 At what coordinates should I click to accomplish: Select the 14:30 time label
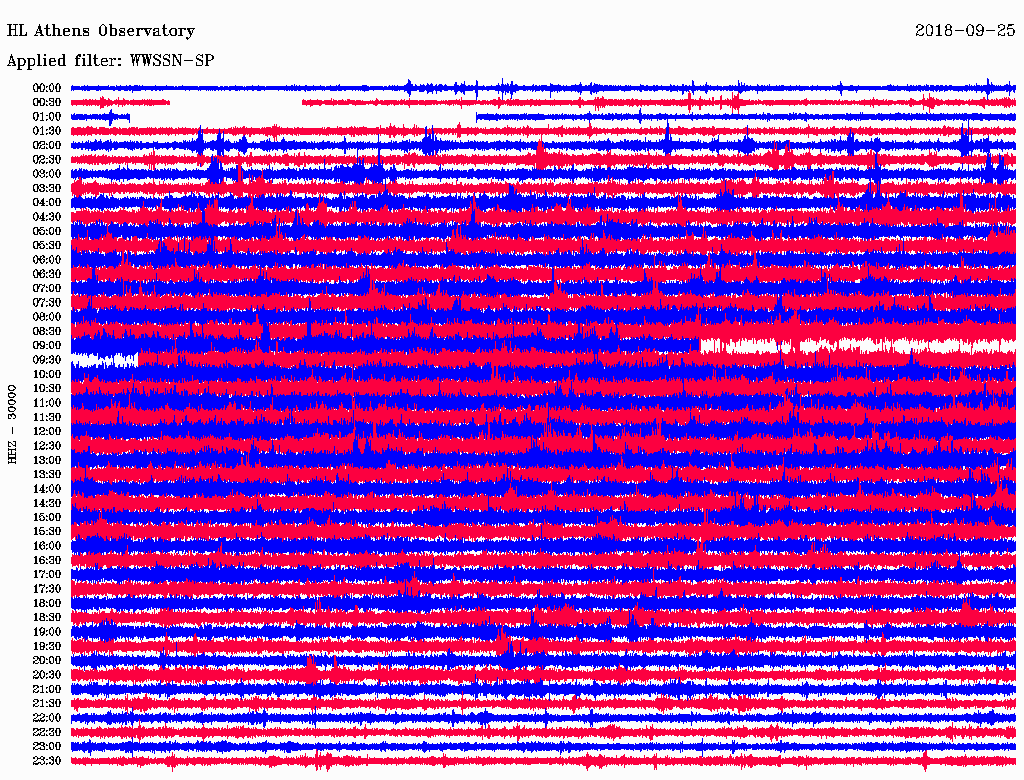pos(47,504)
